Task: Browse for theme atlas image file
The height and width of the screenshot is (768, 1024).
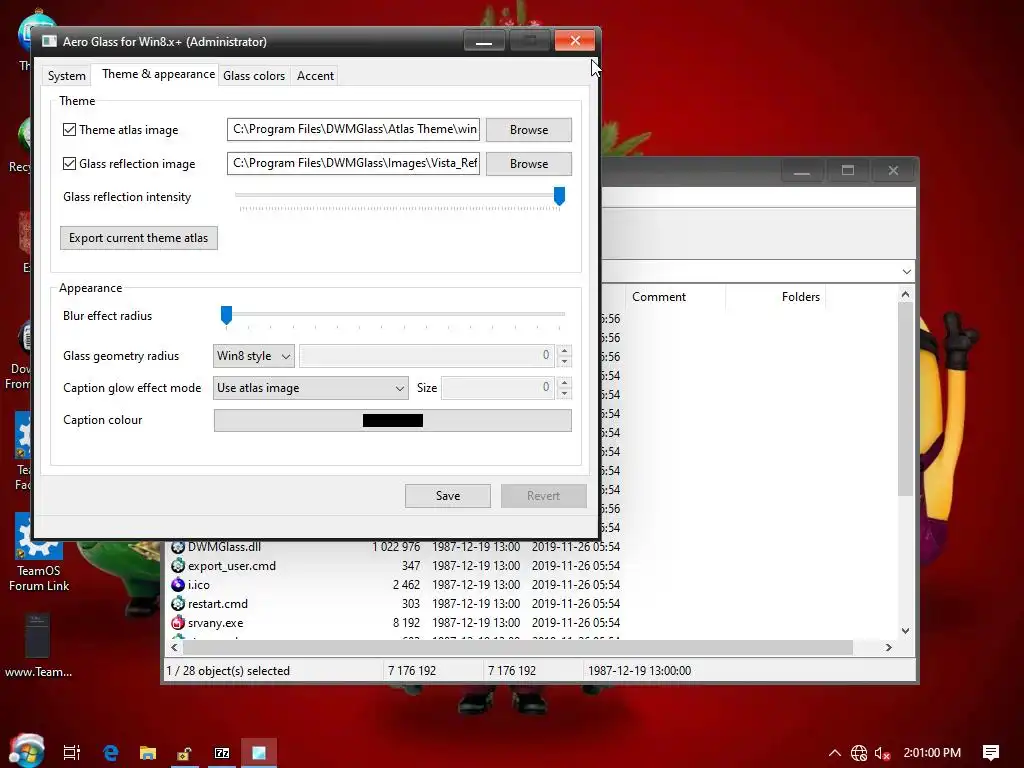Action: 528,129
